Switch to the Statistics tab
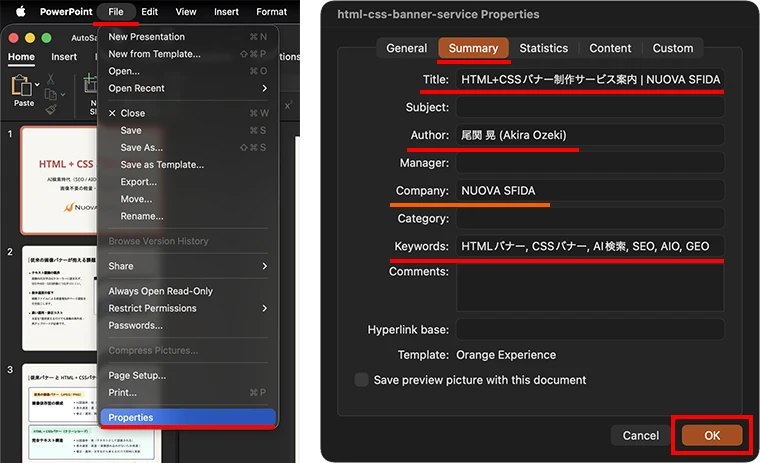 (544, 48)
